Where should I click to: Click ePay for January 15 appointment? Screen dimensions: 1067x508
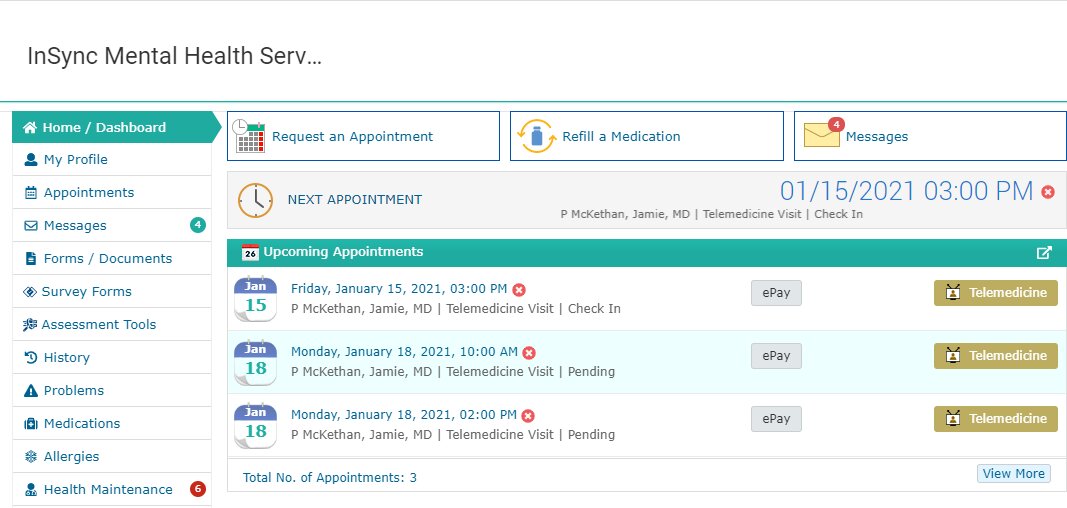(776, 293)
